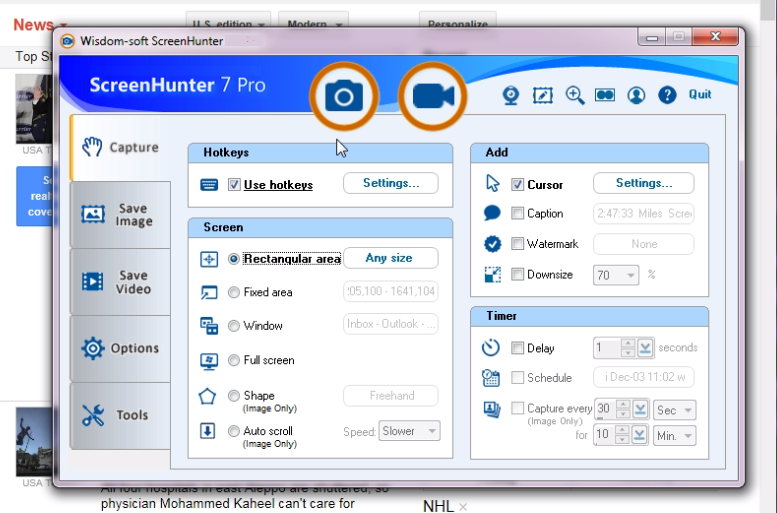This screenshot has height=513, width=777.
Task: Click the keyboard hotkeys icon
Action: point(209,185)
